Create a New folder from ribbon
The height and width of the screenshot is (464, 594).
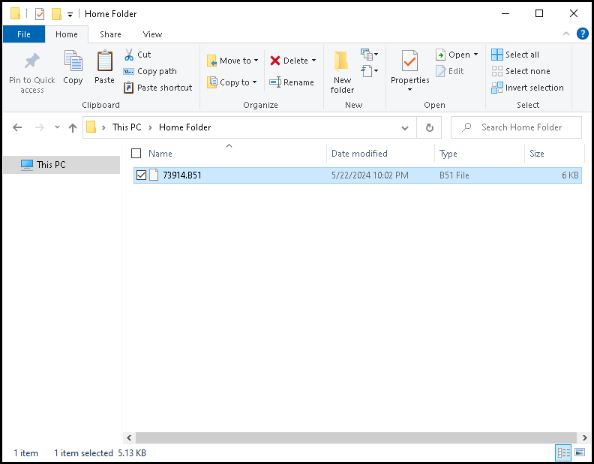342,72
